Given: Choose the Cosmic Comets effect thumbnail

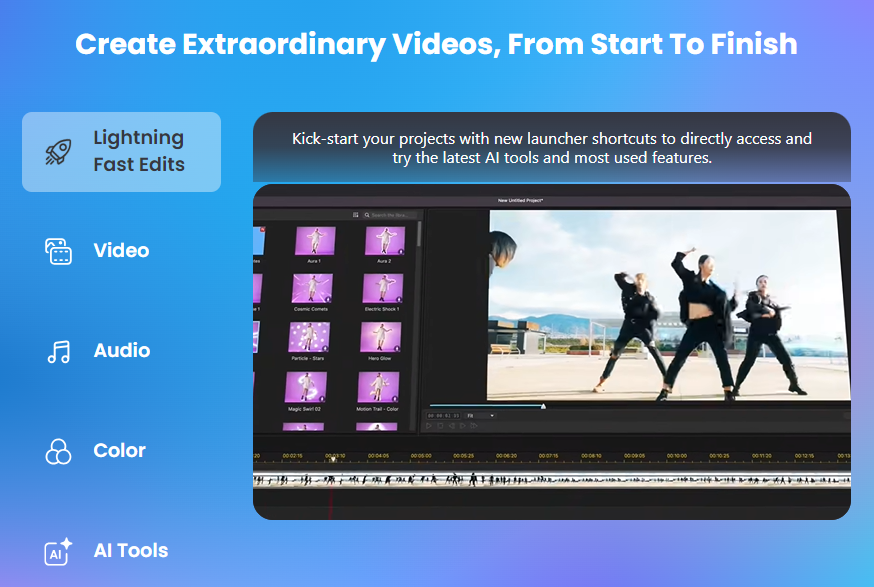Looking at the screenshot, I should tap(312, 288).
